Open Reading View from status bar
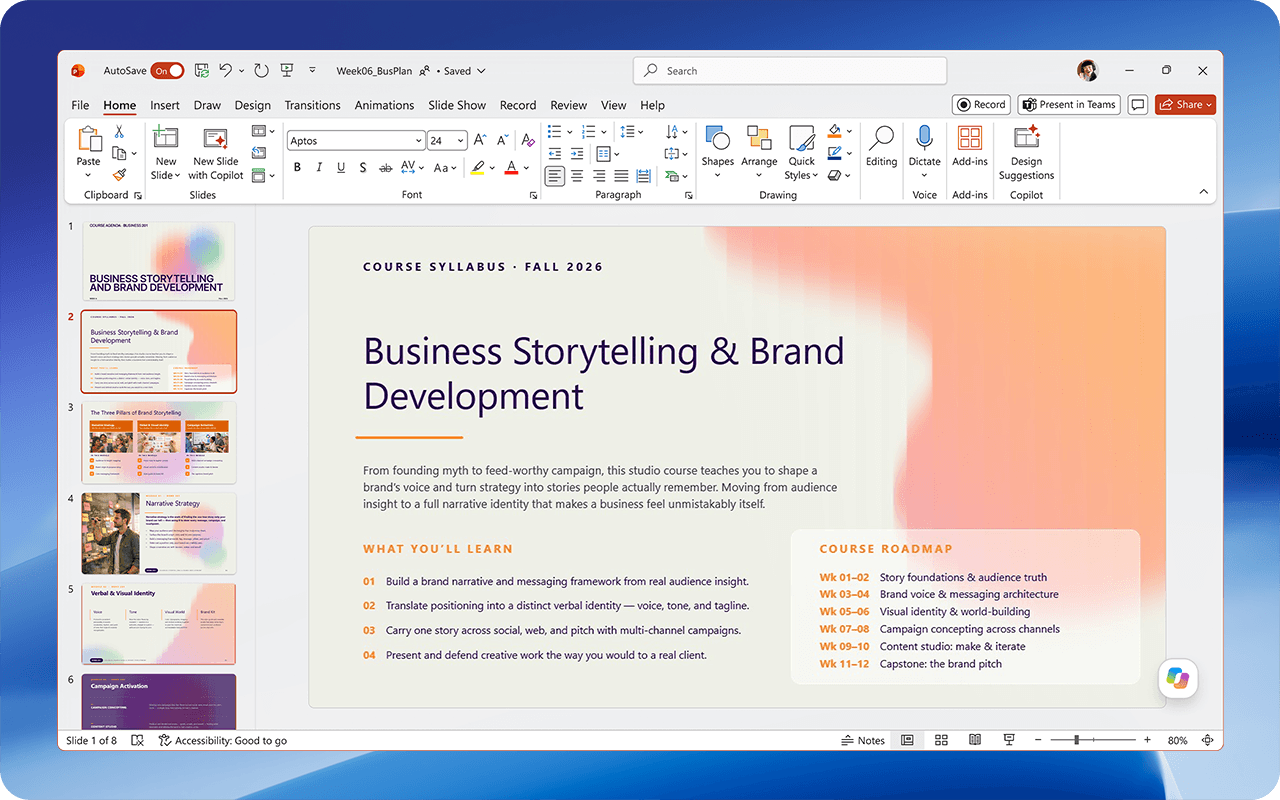This screenshot has height=800, width=1280. 975,740
